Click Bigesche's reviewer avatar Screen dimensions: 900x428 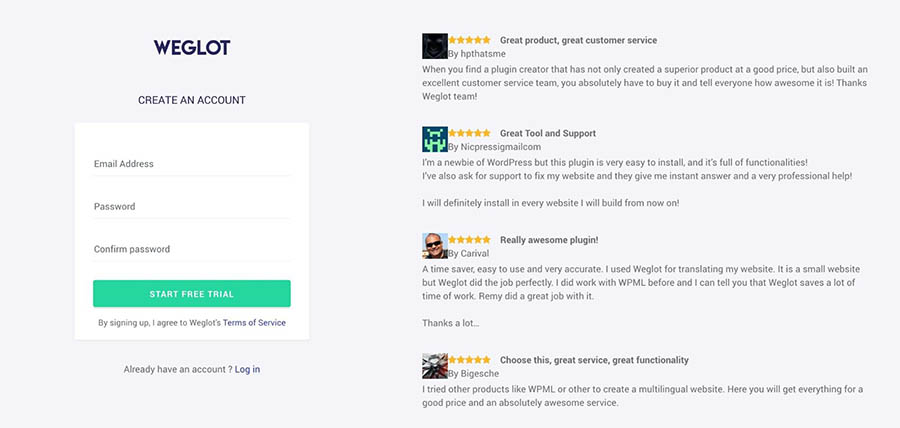click(434, 365)
